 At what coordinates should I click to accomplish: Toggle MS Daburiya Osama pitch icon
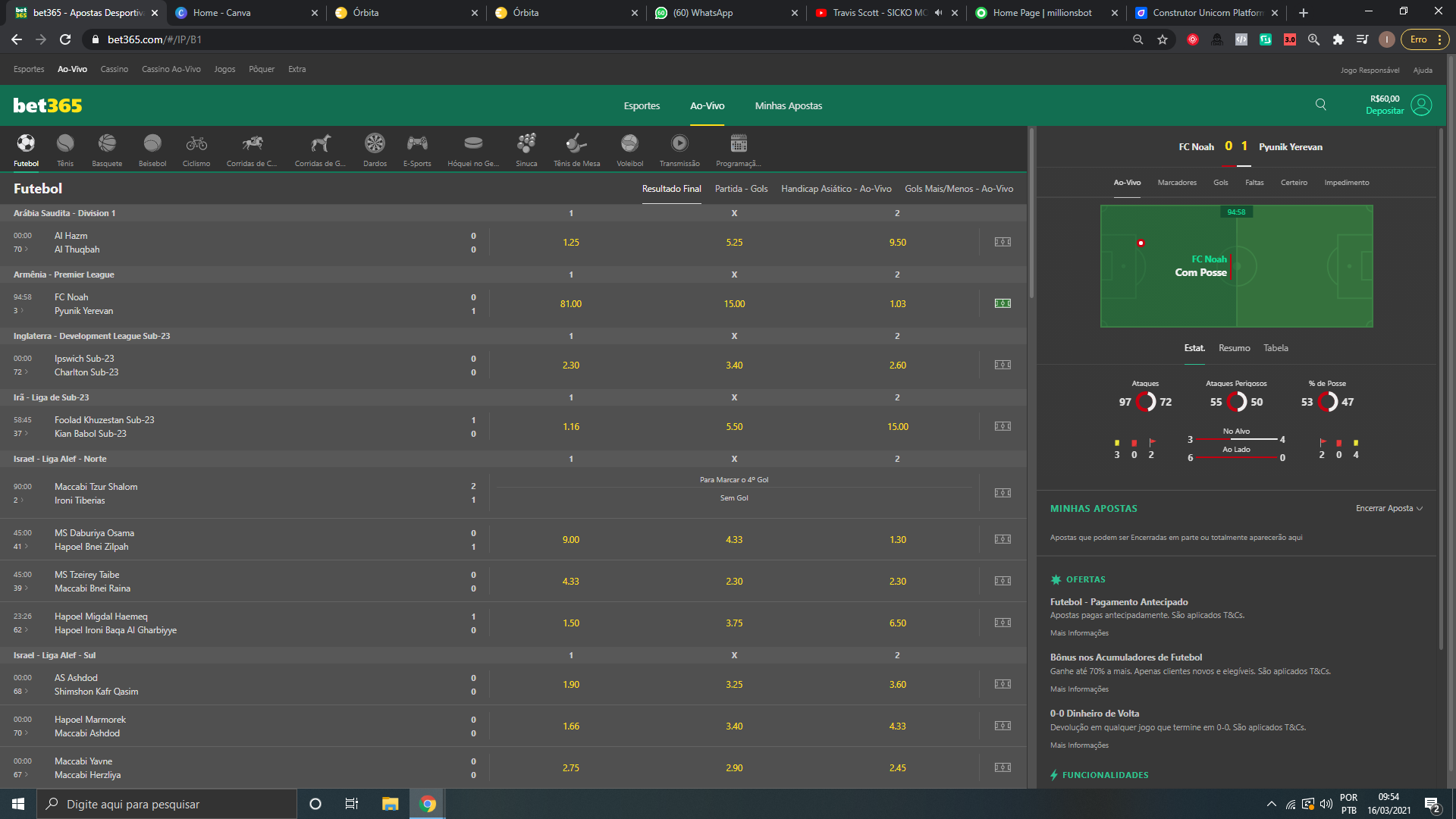1003,539
